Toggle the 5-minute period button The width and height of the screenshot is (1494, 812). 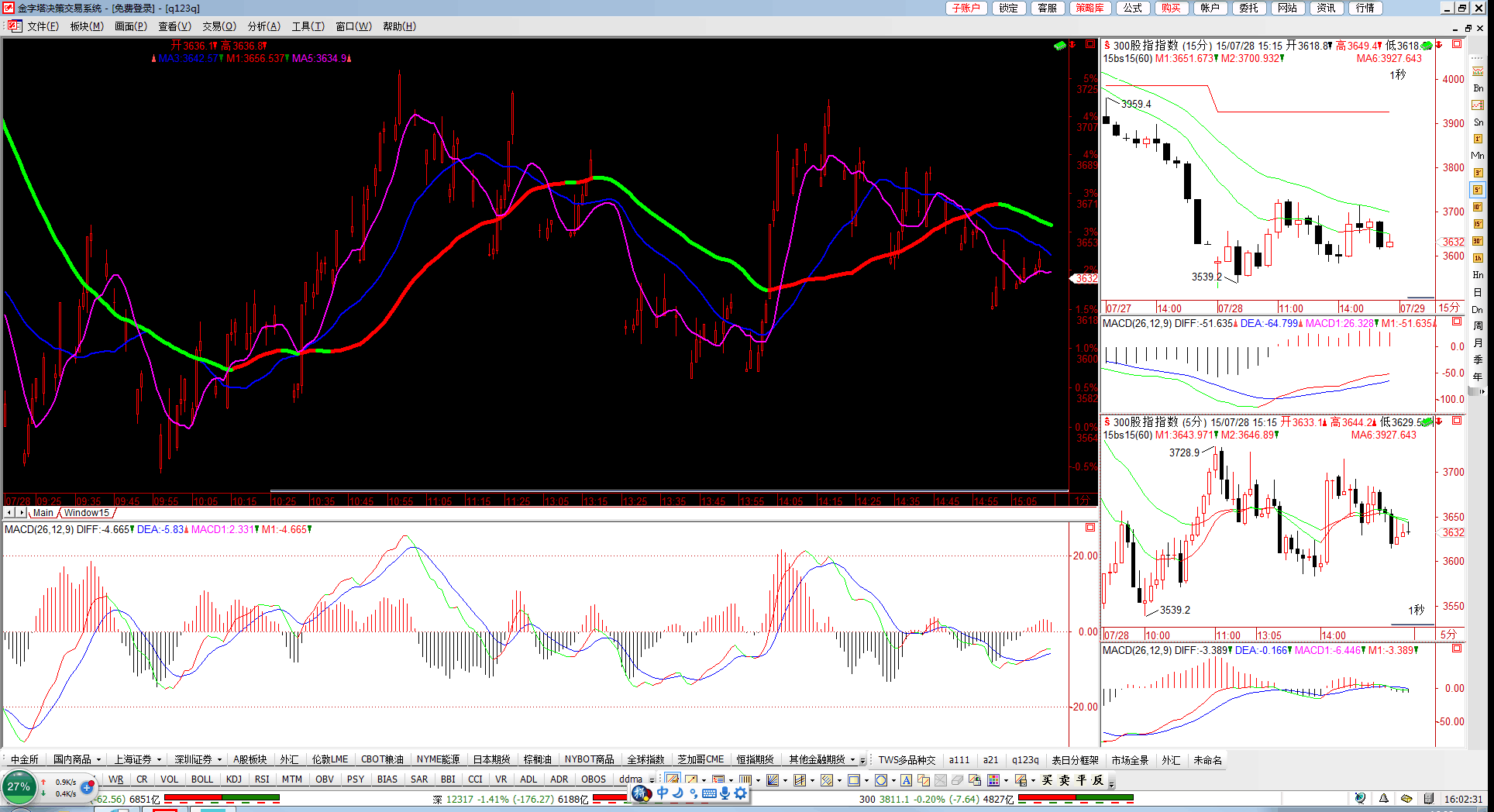(1478, 190)
